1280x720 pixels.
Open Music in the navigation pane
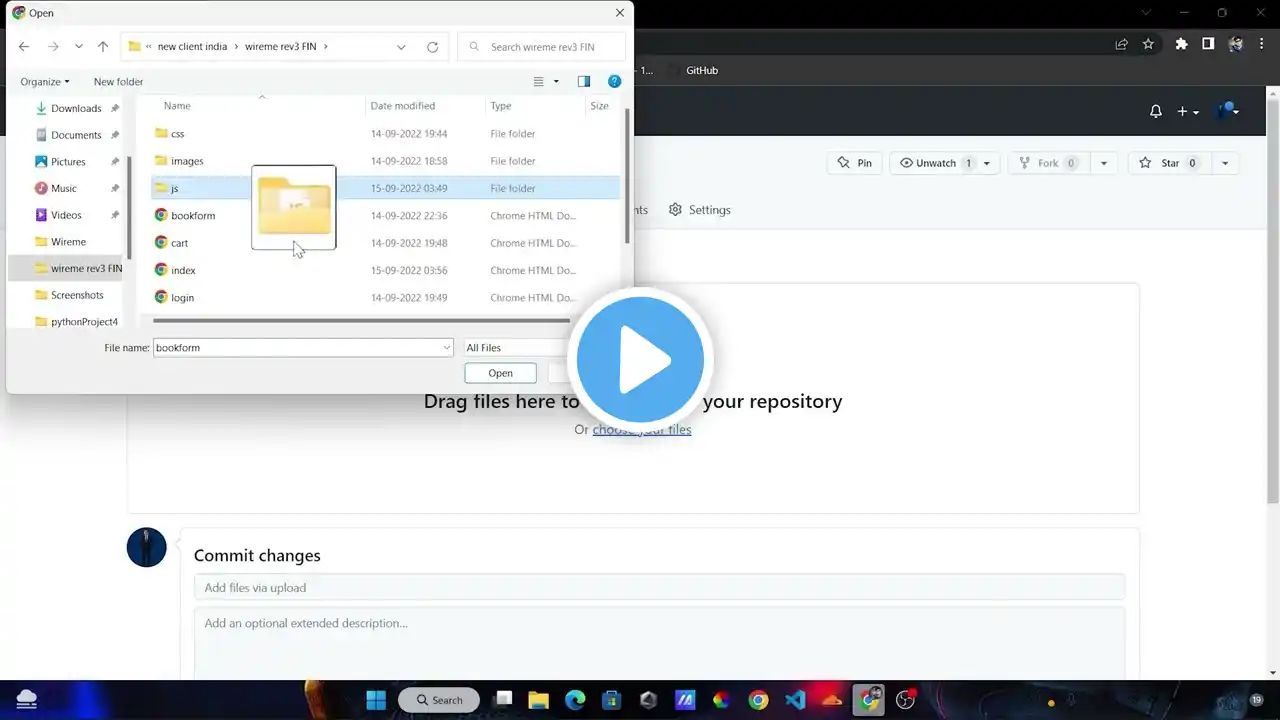64,188
